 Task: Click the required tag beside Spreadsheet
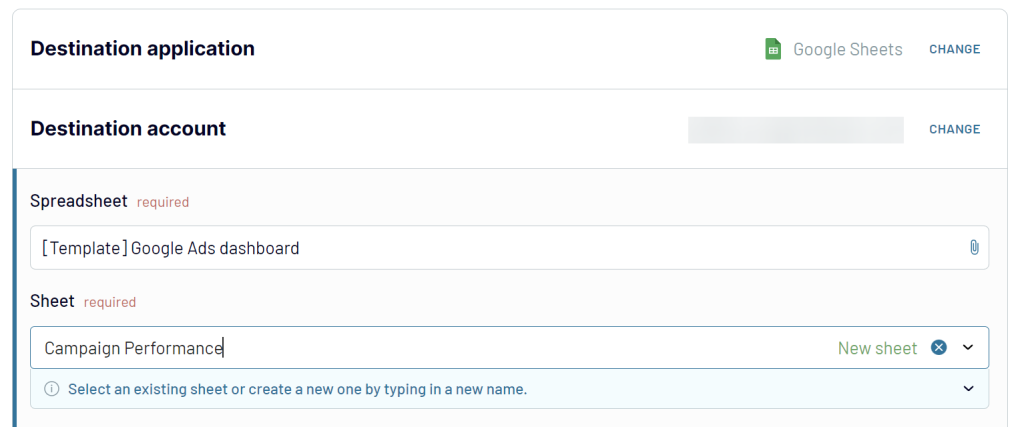click(x=163, y=202)
